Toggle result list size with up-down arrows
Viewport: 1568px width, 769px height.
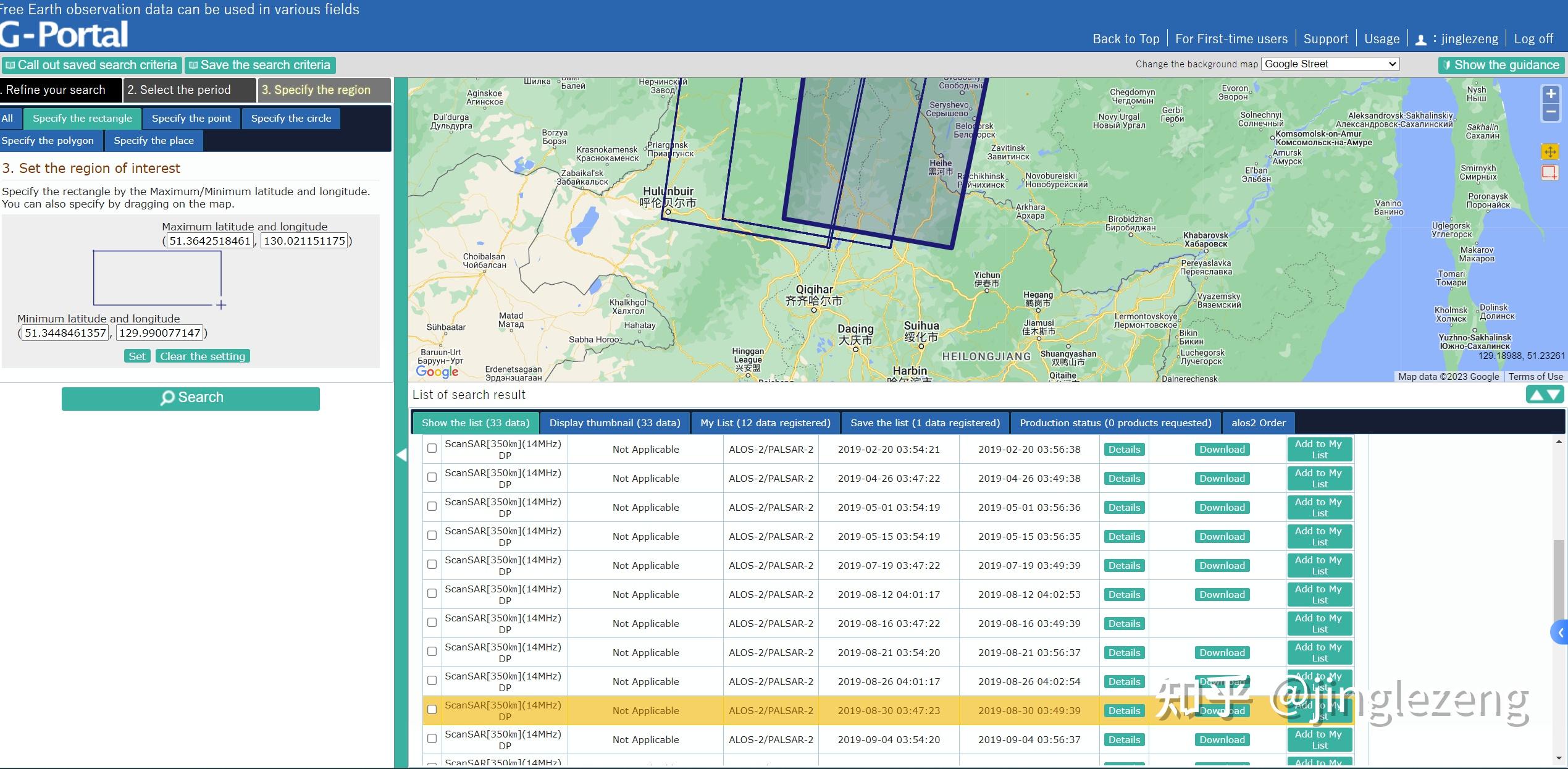[x=1544, y=395]
